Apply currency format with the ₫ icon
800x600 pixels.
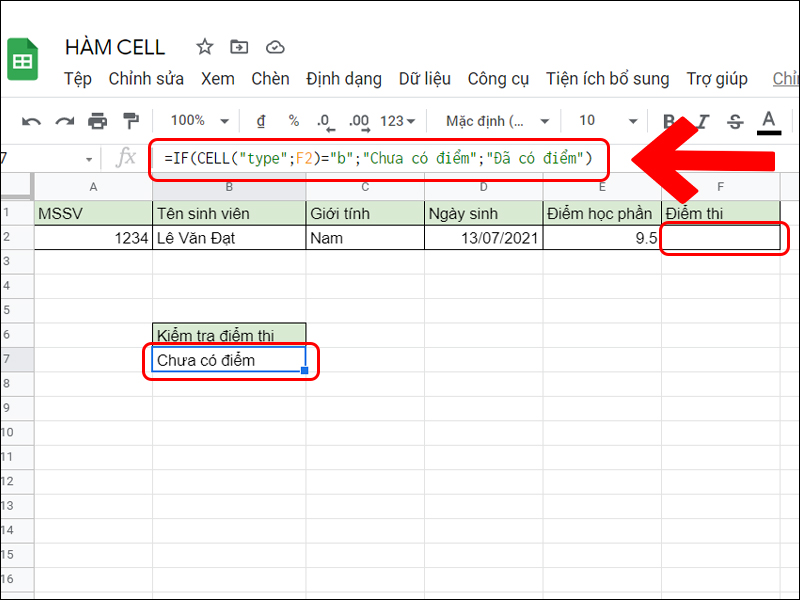click(x=261, y=120)
